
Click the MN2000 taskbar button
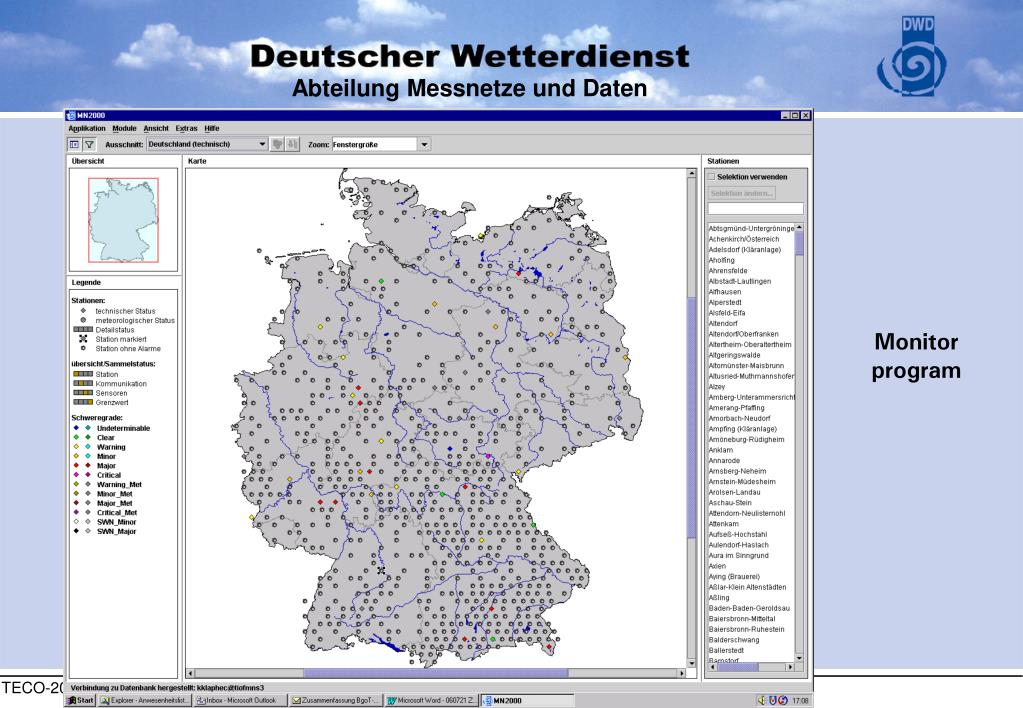(x=527, y=700)
